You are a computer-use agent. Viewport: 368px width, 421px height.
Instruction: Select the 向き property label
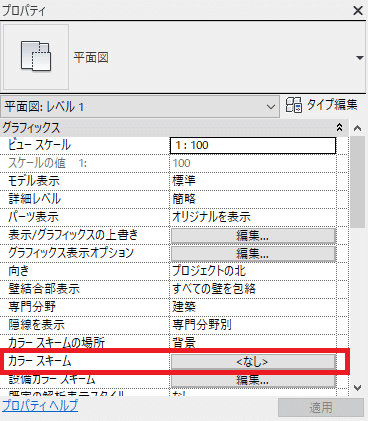pyautogui.click(x=19, y=271)
